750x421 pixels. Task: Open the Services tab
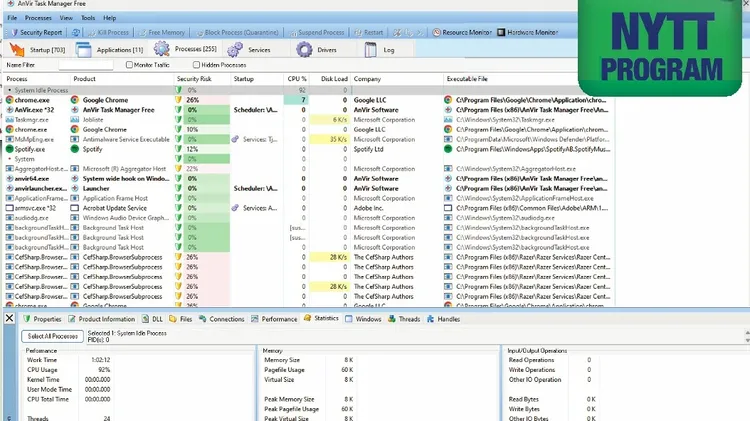(249, 50)
